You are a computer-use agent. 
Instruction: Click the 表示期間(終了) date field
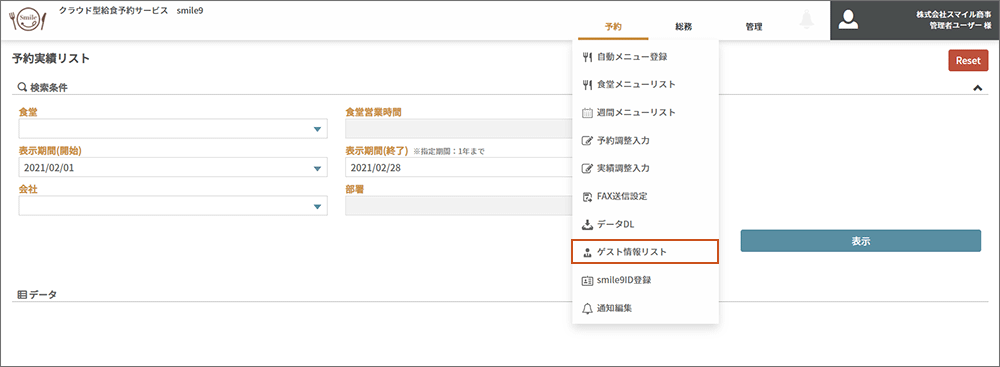click(x=459, y=168)
